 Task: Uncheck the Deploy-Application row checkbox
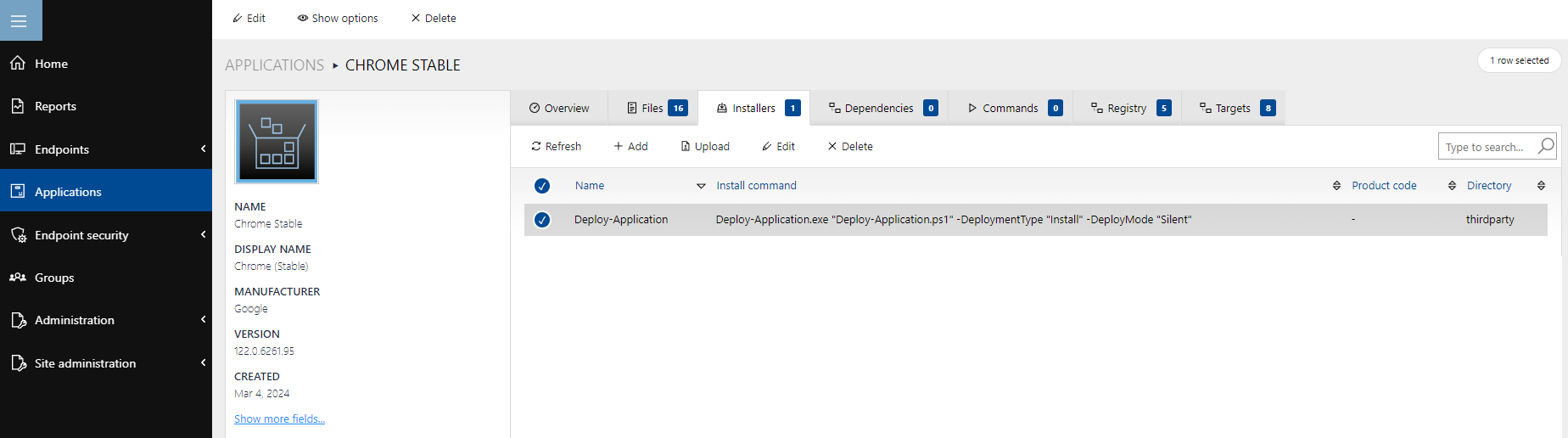point(542,220)
